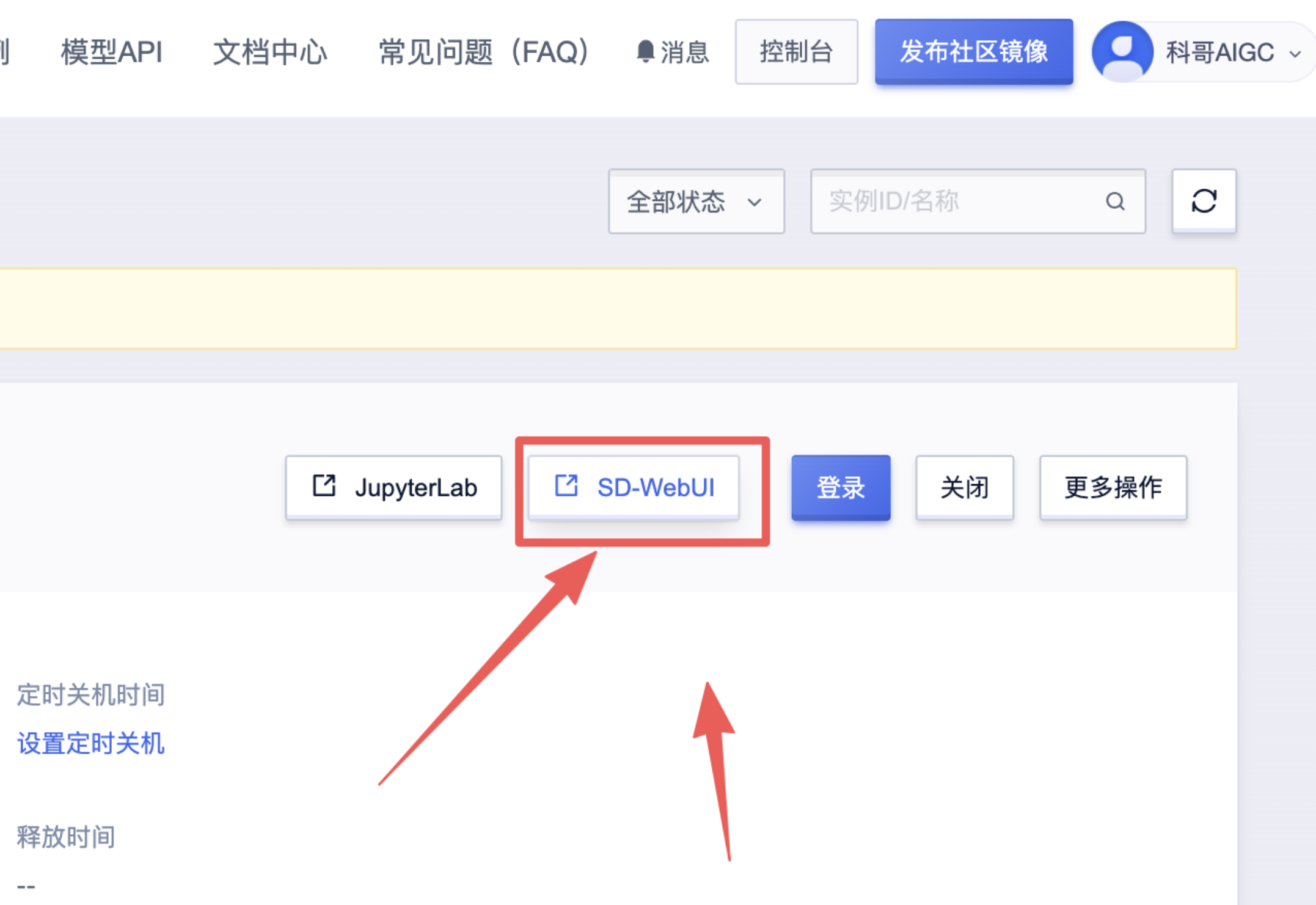Click the blue 登录 button
The height and width of the screenshot is (905, 1316).
coord(840,487)
